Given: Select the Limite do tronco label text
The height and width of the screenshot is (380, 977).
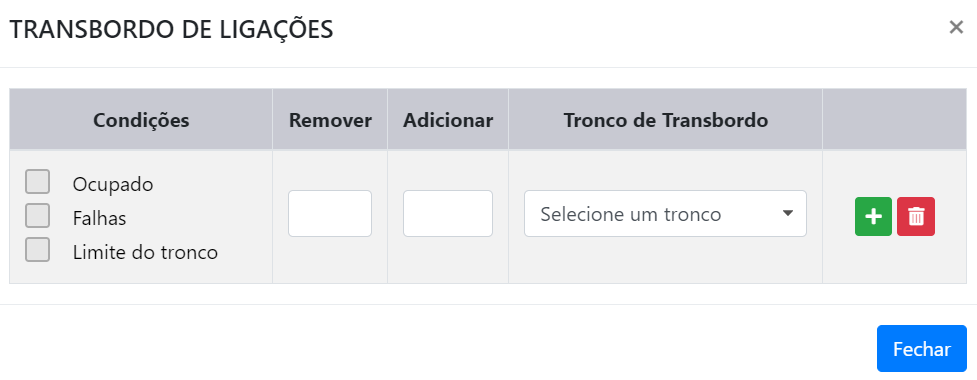Looking at the screenshot, I should 145,252.
